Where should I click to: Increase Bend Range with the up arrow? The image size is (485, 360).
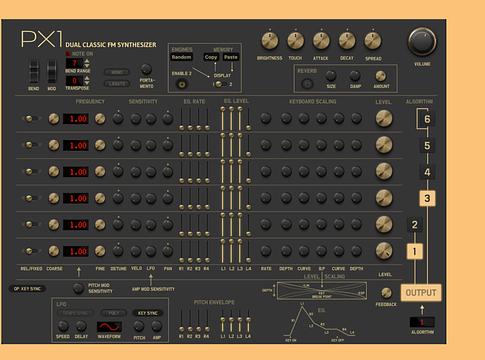(87, 61)
